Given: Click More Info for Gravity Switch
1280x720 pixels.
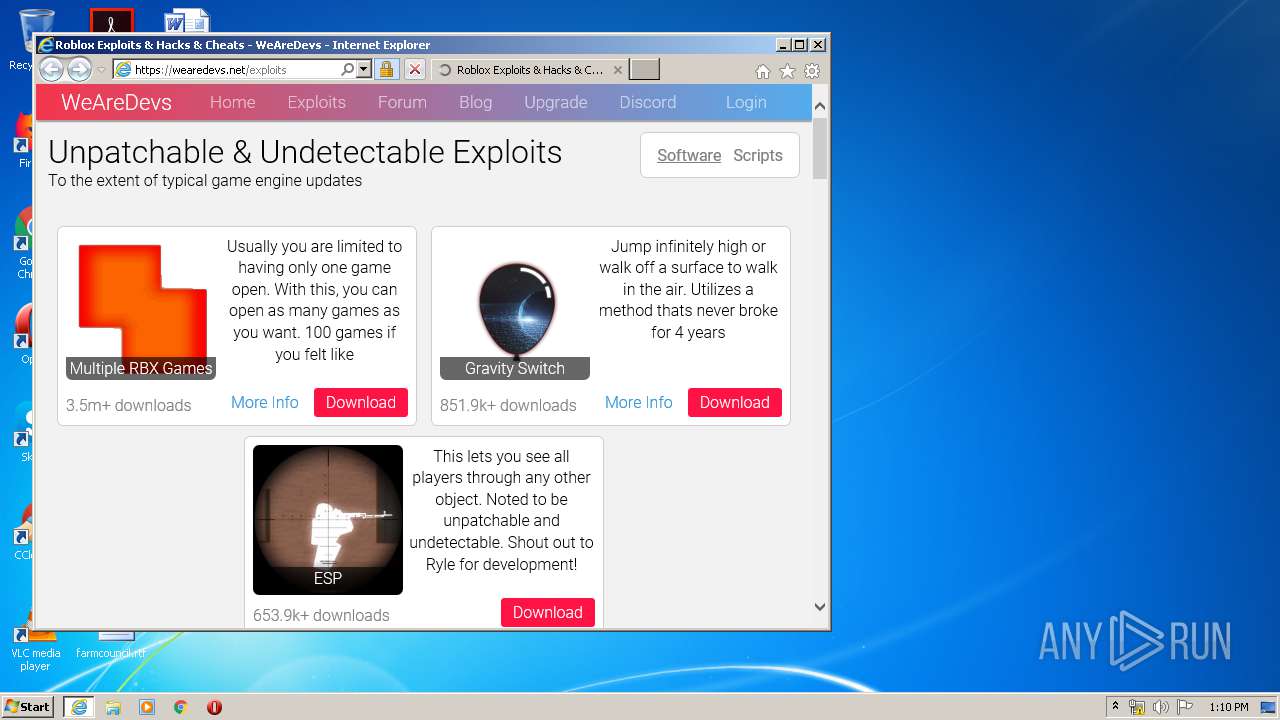Looking at the screenshot, I should 638,402.
